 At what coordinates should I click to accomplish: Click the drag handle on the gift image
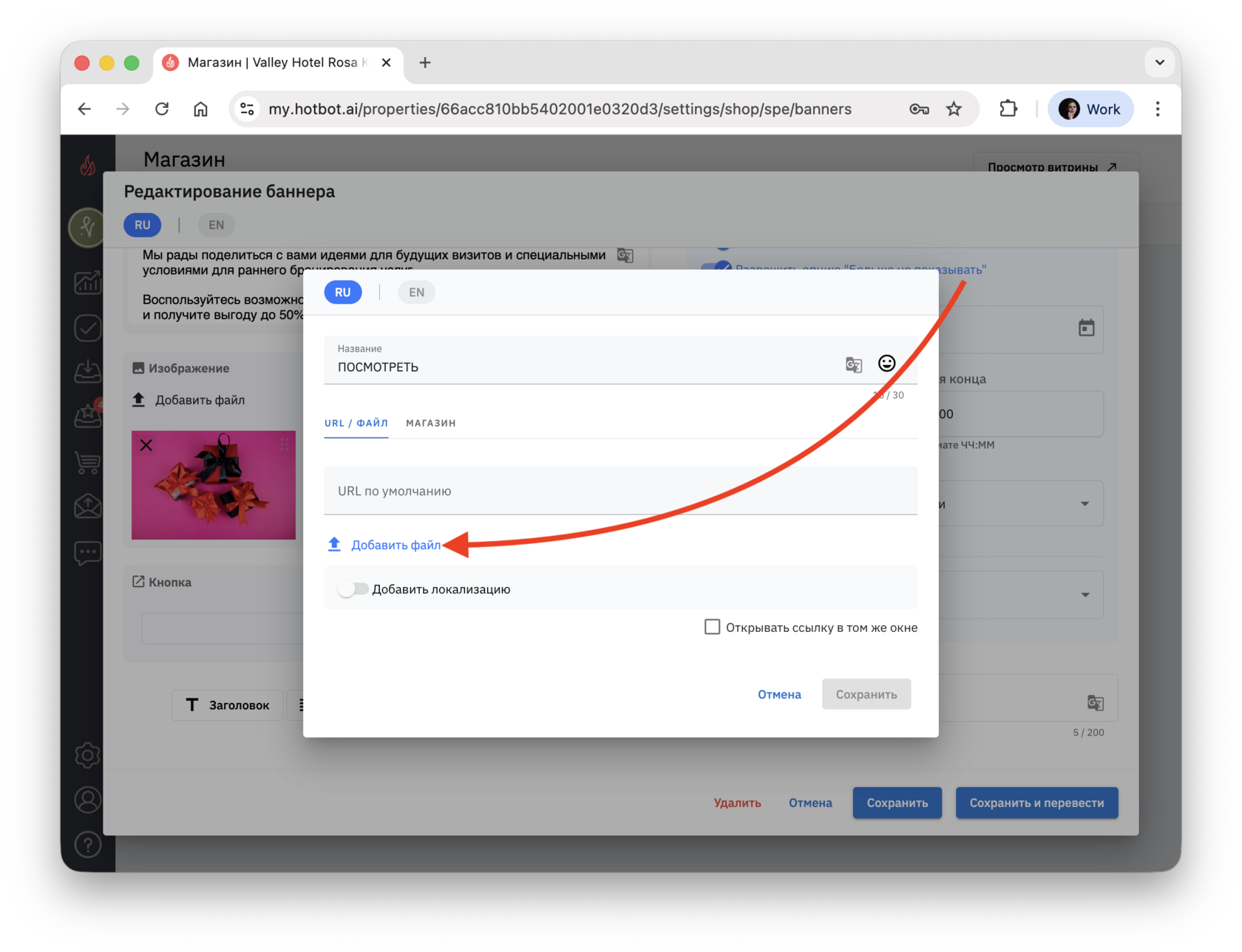(284, 444)
